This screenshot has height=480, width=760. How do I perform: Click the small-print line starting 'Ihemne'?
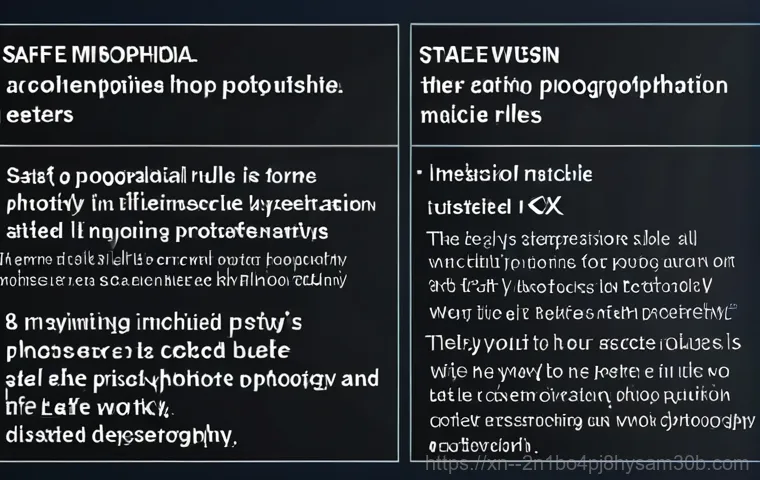[x=173, y=260]
